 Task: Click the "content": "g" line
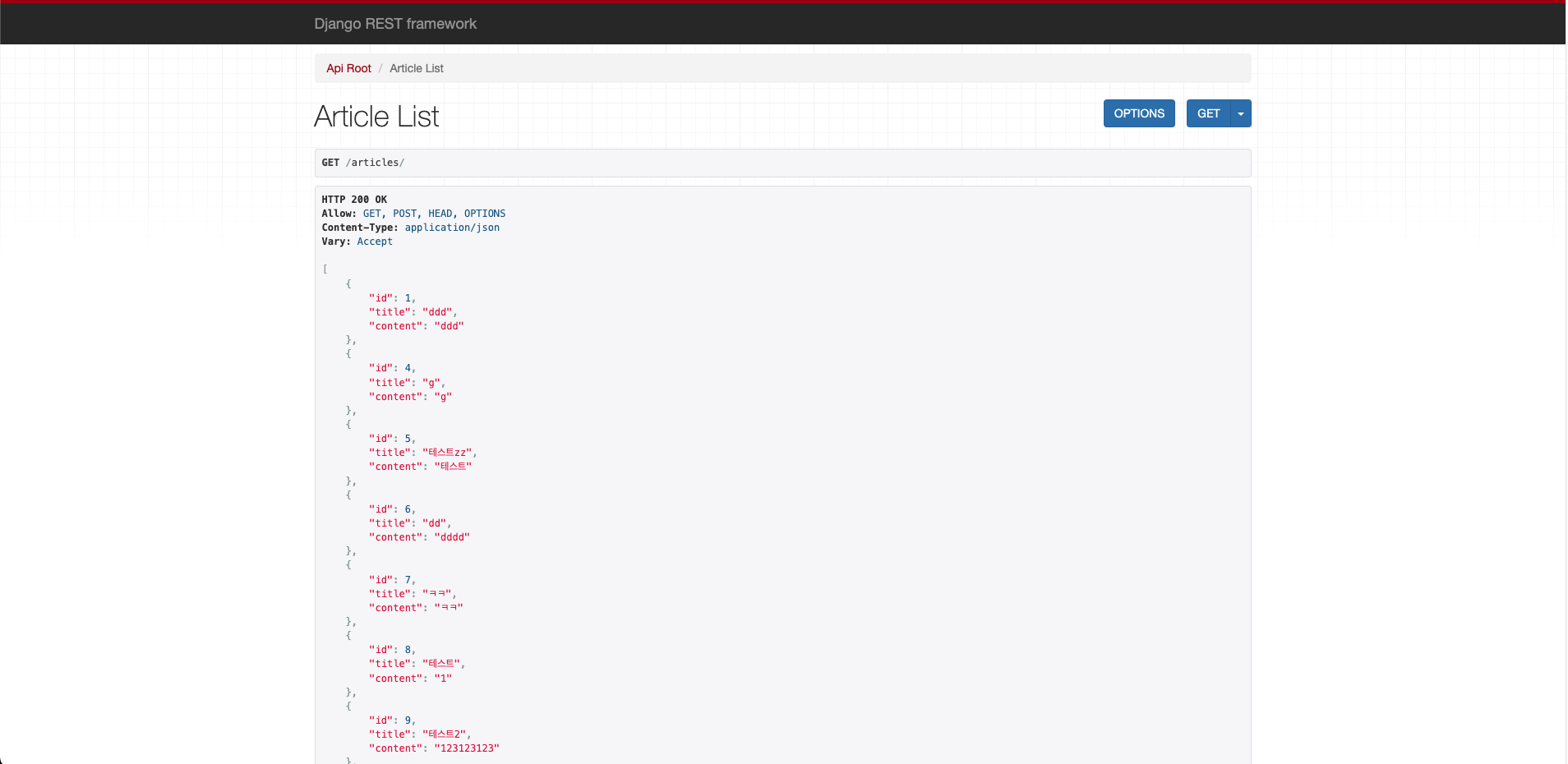tap(411, 397)
